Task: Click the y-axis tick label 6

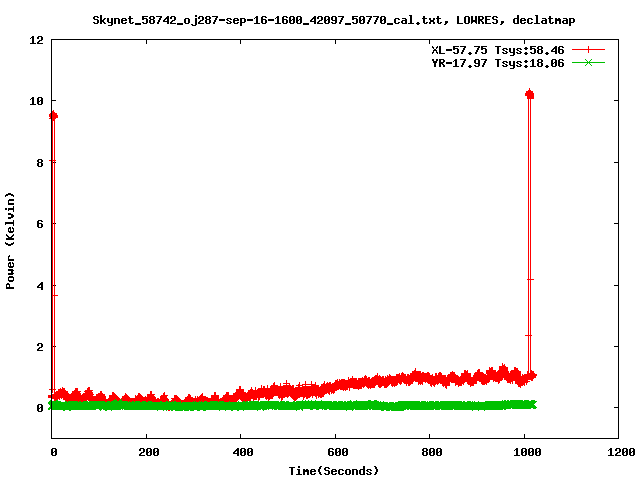Action: pos(40,224)
